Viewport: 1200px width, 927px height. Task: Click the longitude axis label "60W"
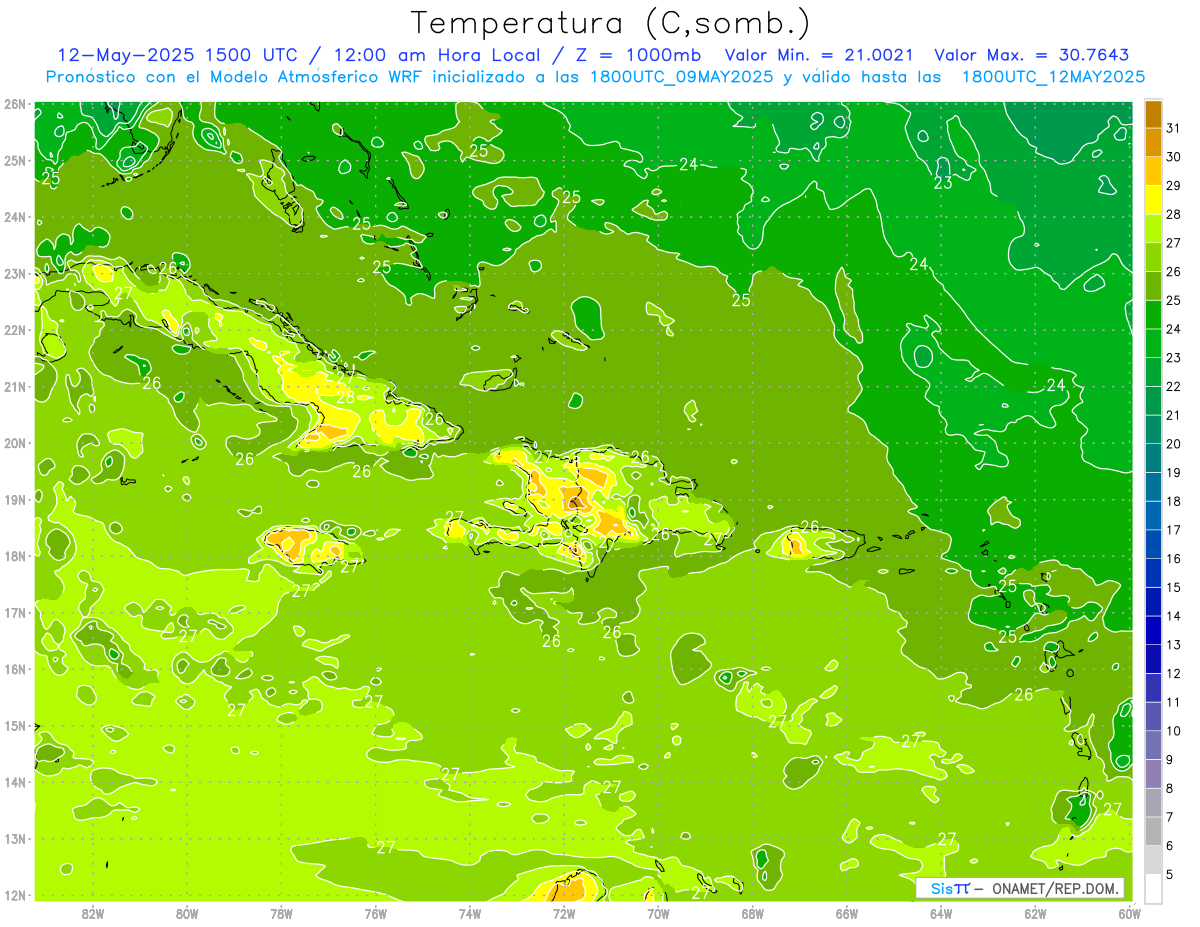[x=1130, y=914]
